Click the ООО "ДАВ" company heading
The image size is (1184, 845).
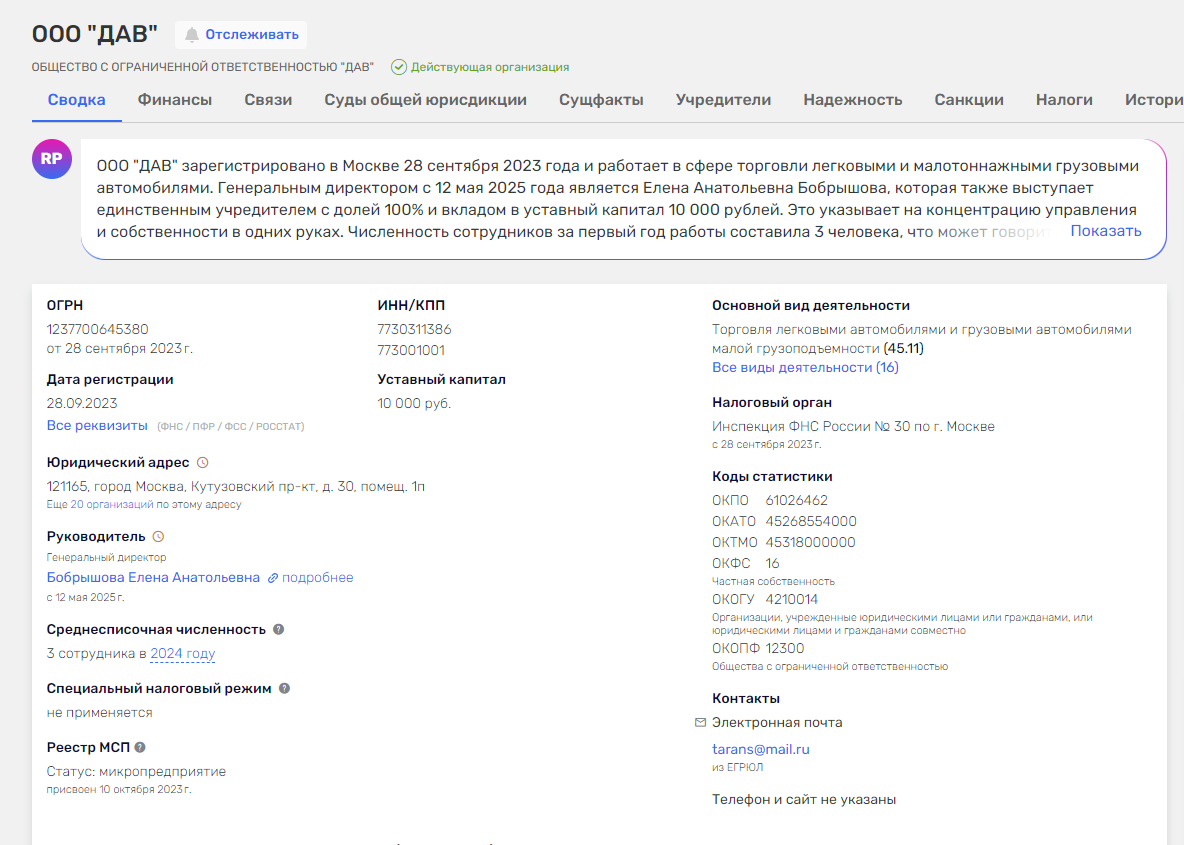click(x=94, y=34)
